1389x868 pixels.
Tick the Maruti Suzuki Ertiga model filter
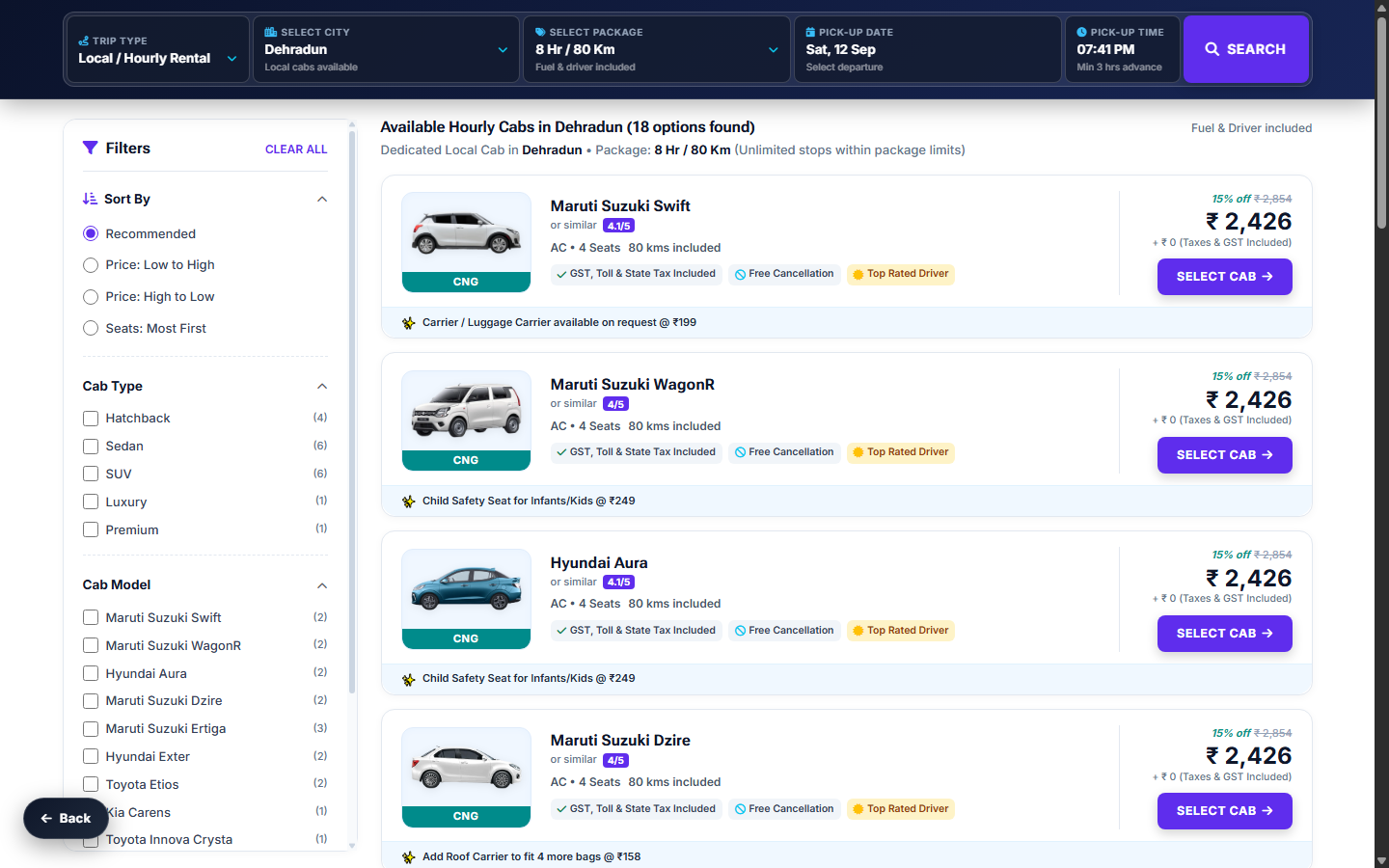click(x=91, y=729)
